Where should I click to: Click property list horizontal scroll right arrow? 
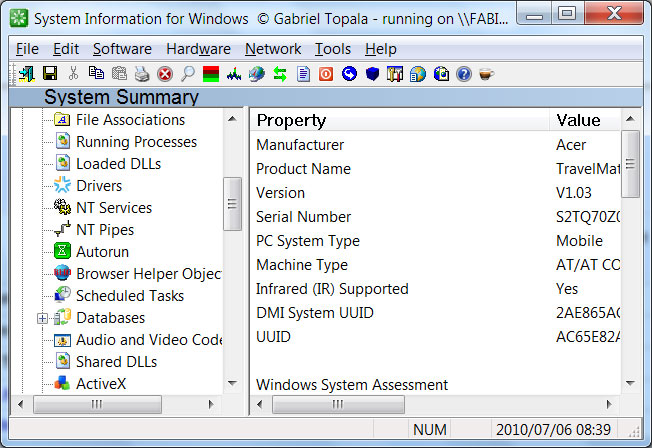[609, 404]
